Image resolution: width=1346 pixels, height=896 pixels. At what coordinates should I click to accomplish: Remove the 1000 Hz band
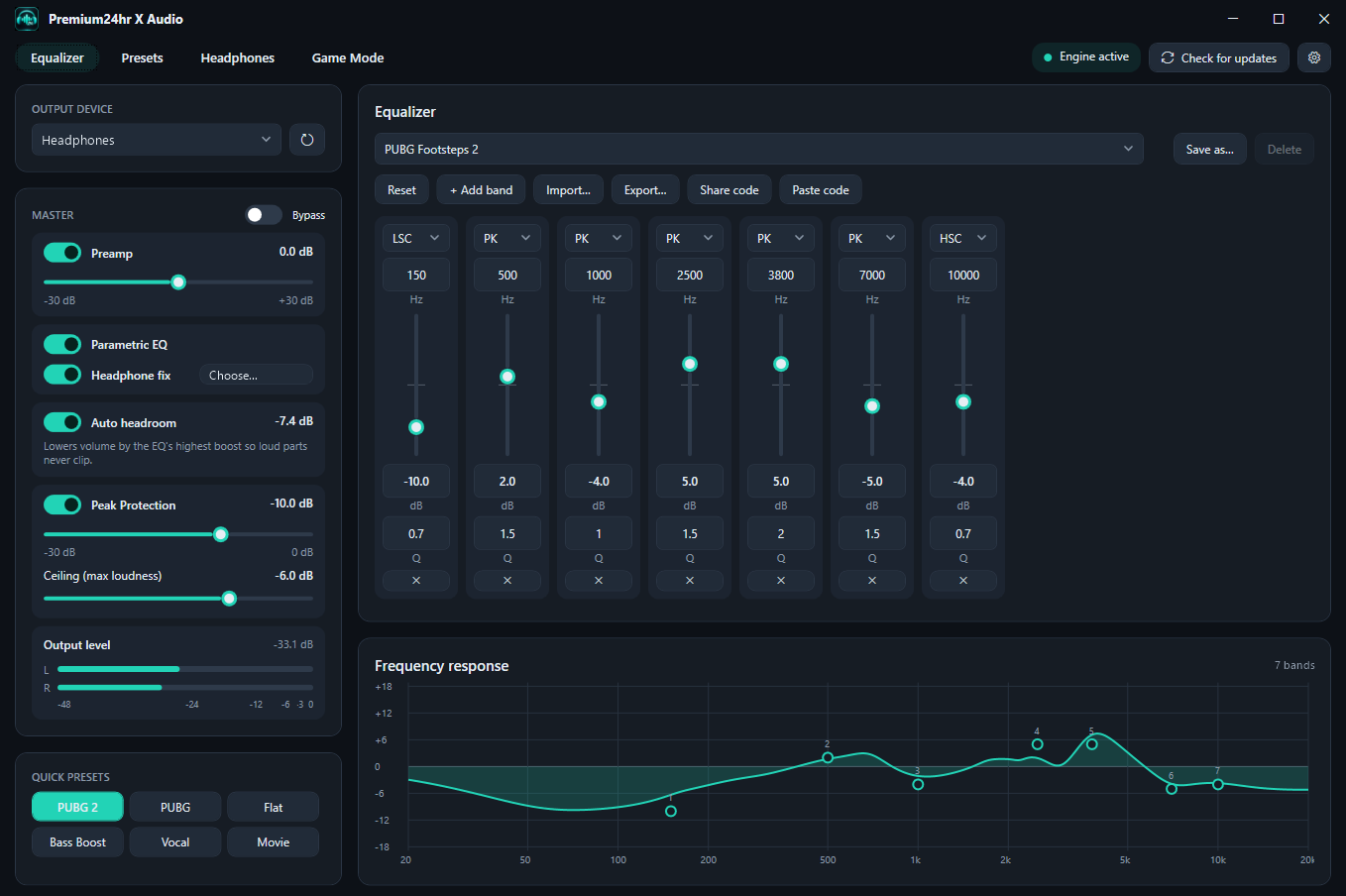tap(599, 581)
